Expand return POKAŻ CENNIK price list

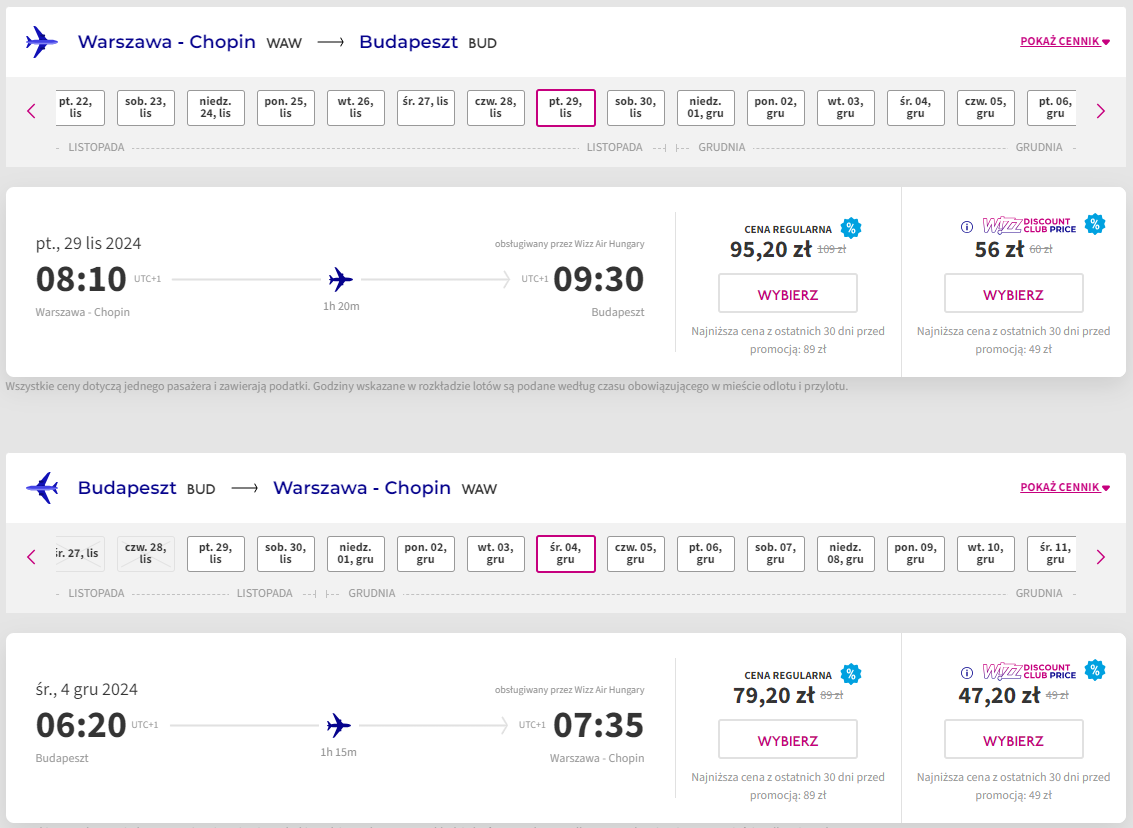[x=1064, y=487]
